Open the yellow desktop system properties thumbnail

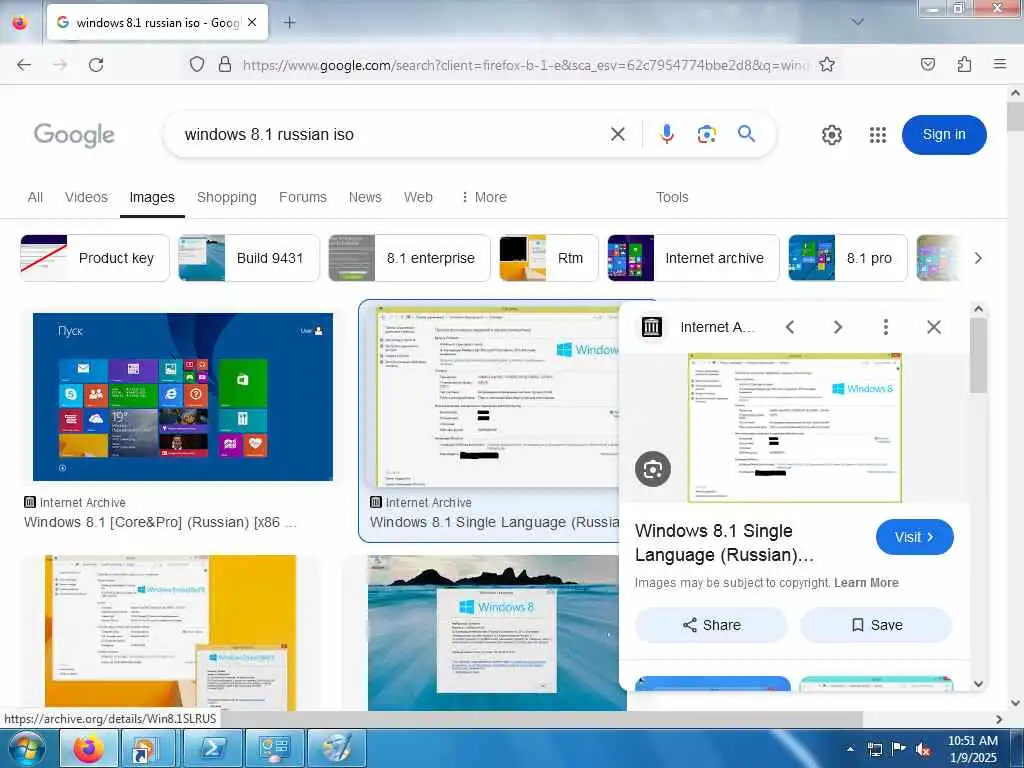click(x=170, y=632)
